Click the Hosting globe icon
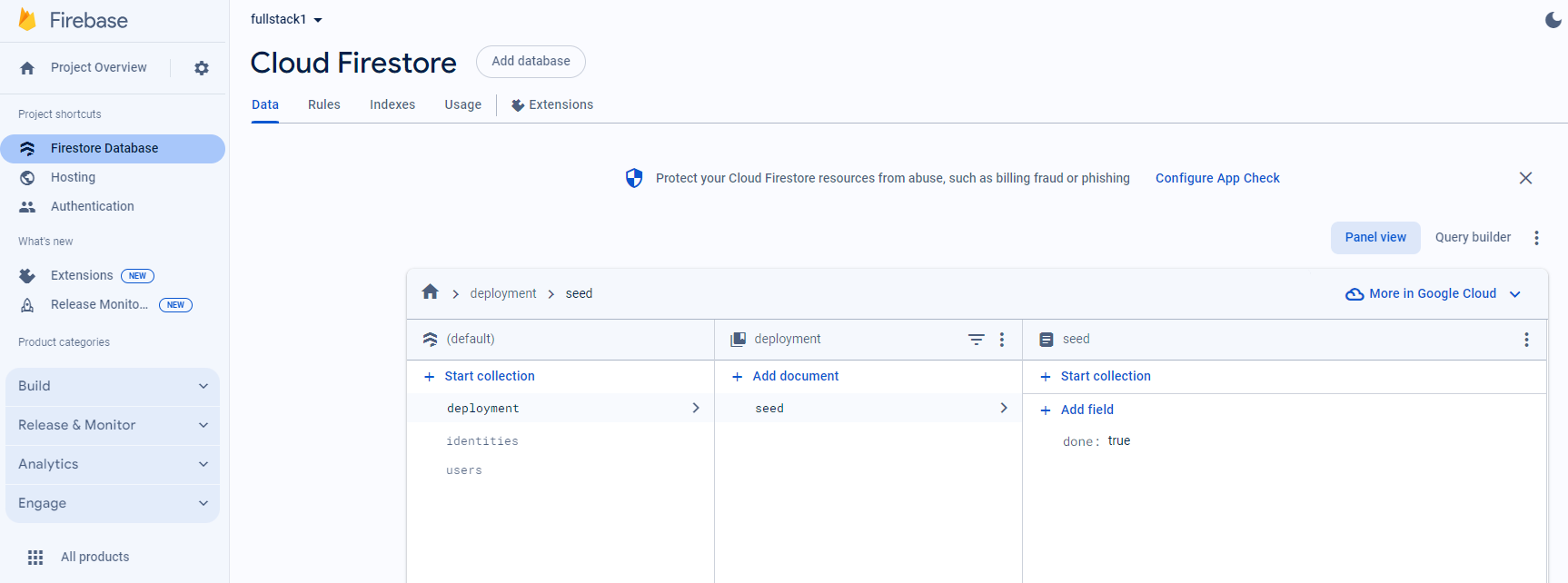Screen dimensions: 1568x583 click(x=27, y=178)
